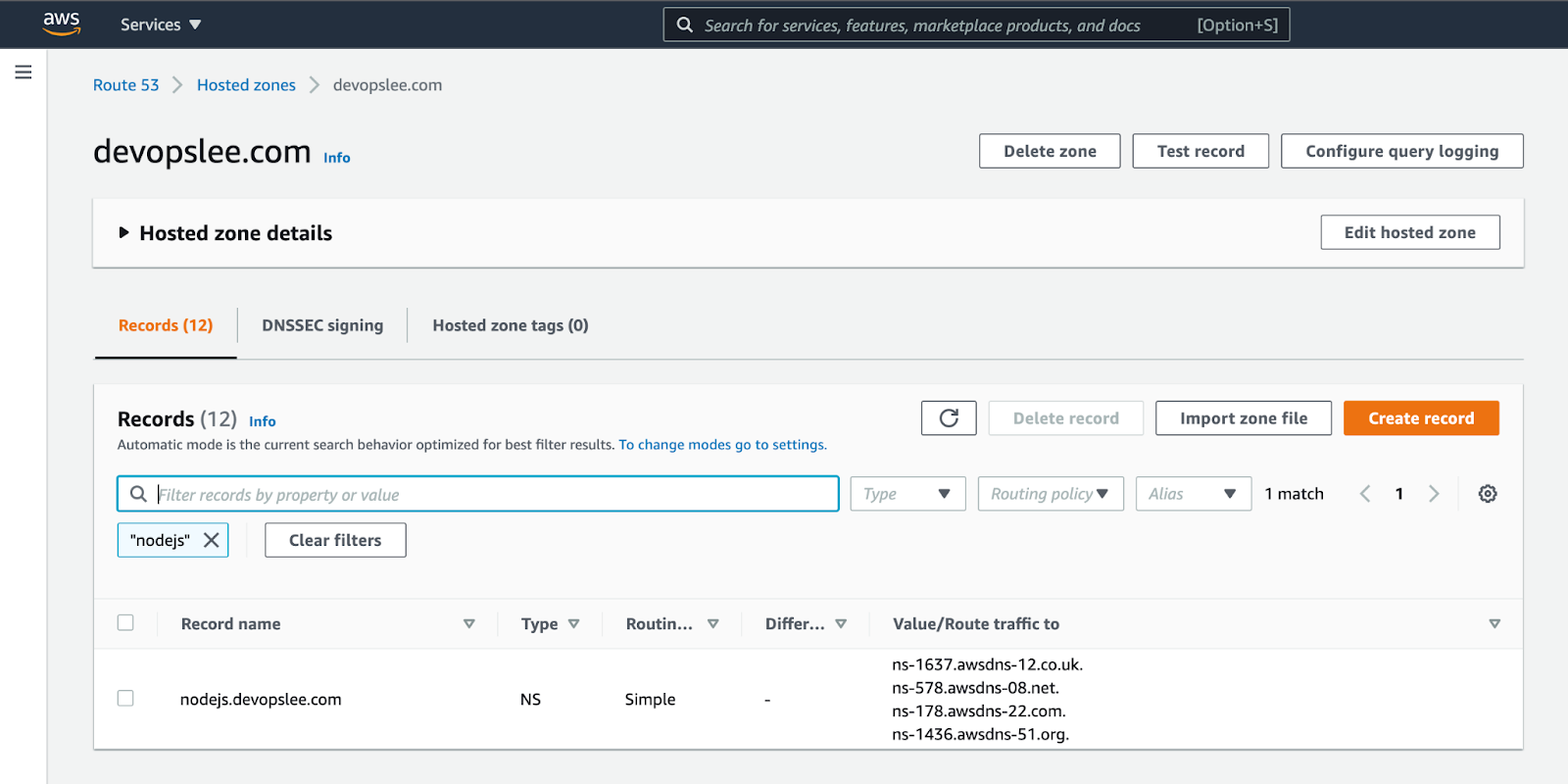Open table preferences gear icon

(1488, 494)
